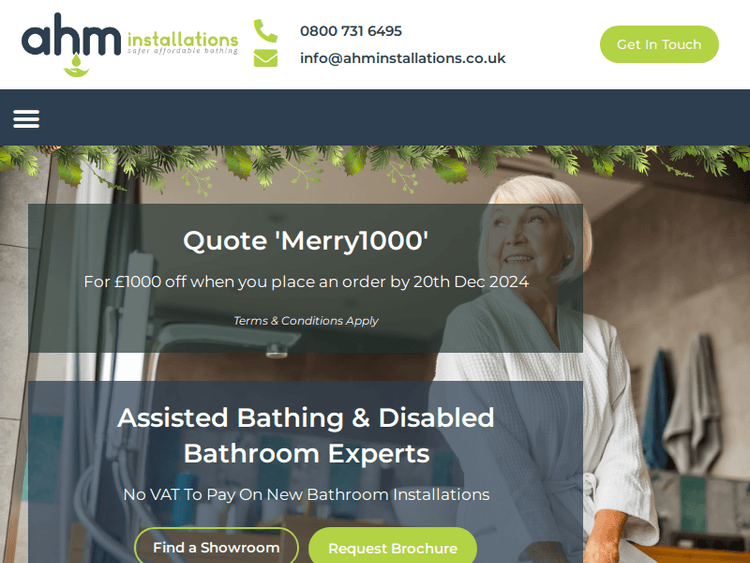Click the green envelope email icon
750x563 pixels.
tap(265, 58)
